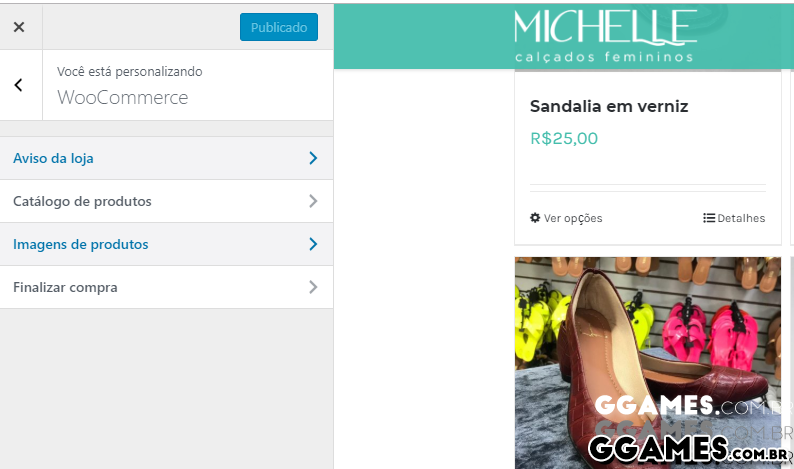Open the Finalizar compra section
Screen dimensions: 794x469
(x=167, y=287)
